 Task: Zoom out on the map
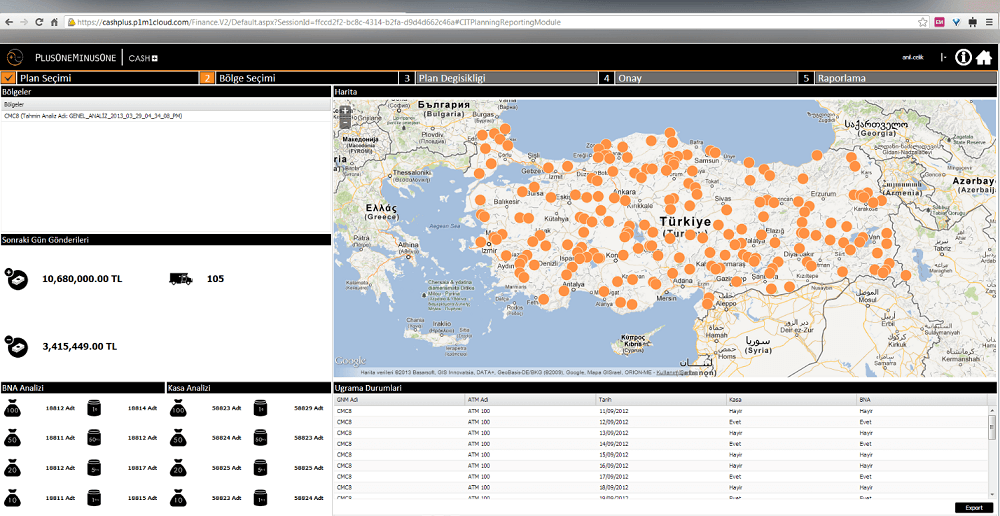tap(346, 122)
